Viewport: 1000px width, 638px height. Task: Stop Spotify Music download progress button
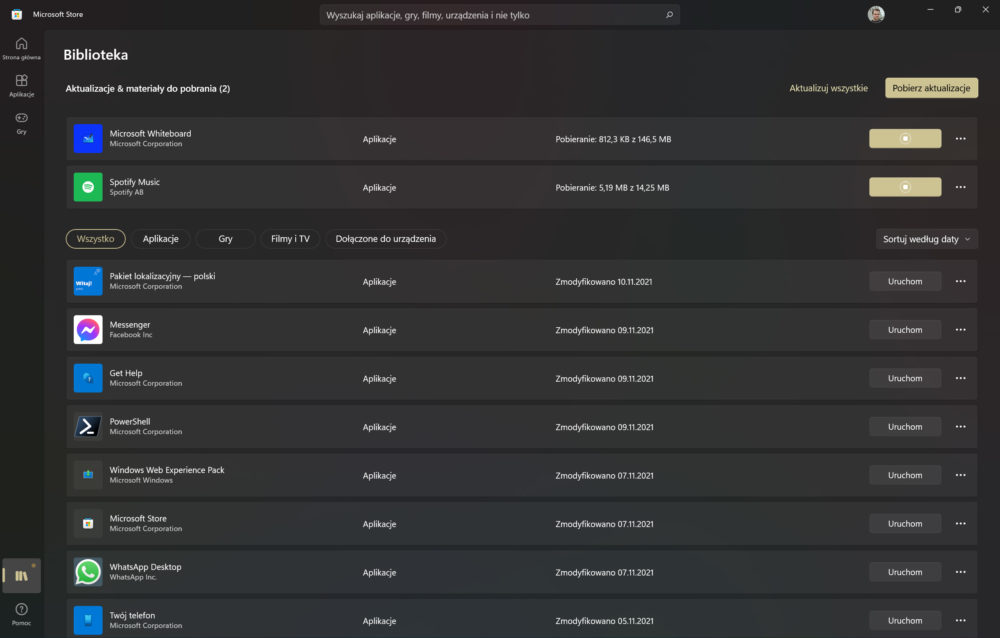point(905,187)
